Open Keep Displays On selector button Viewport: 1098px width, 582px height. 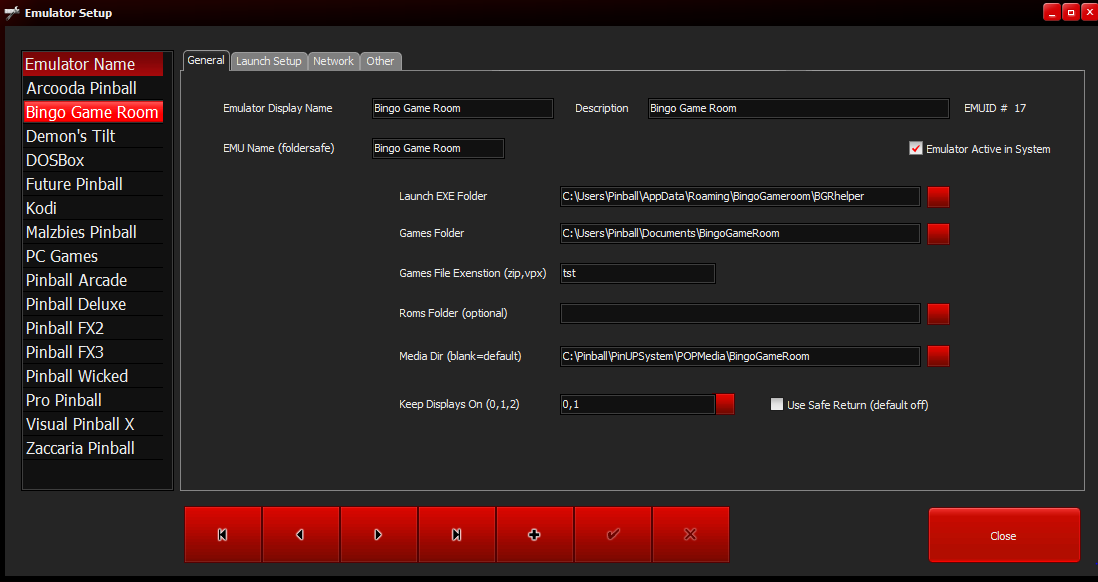(725, 404)
